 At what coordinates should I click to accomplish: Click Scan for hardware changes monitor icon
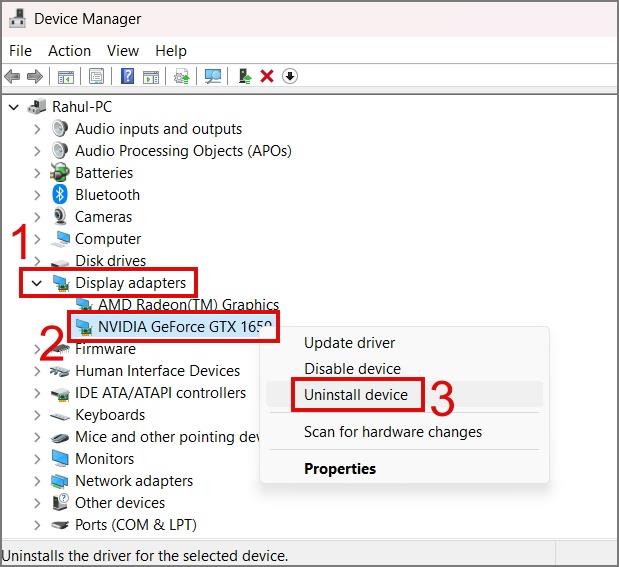213,76
